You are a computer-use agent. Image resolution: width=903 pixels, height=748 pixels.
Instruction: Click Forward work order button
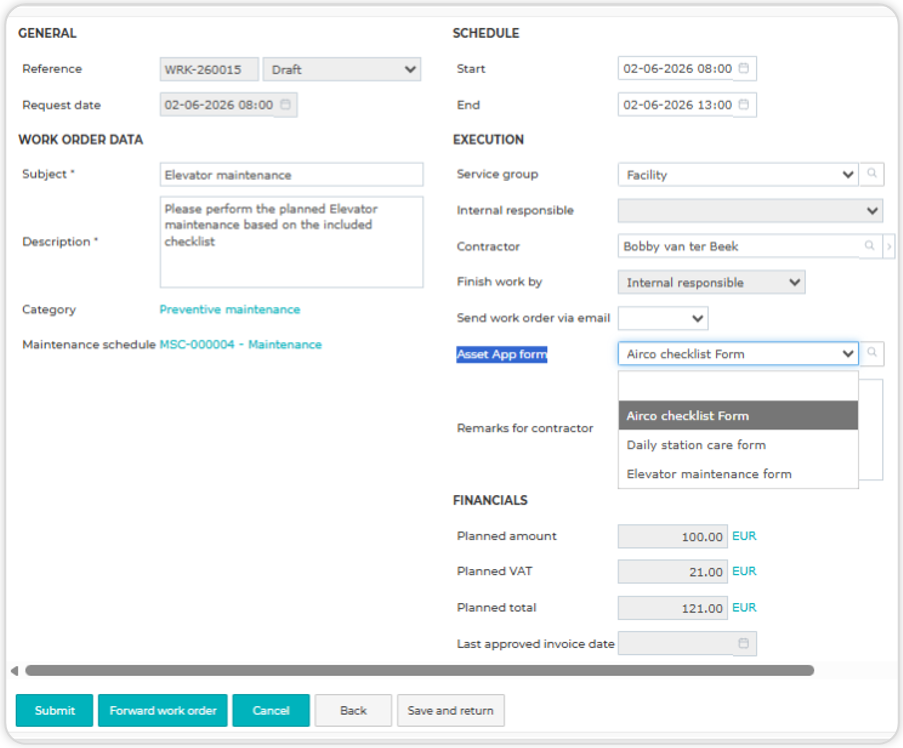click(162, 710)
